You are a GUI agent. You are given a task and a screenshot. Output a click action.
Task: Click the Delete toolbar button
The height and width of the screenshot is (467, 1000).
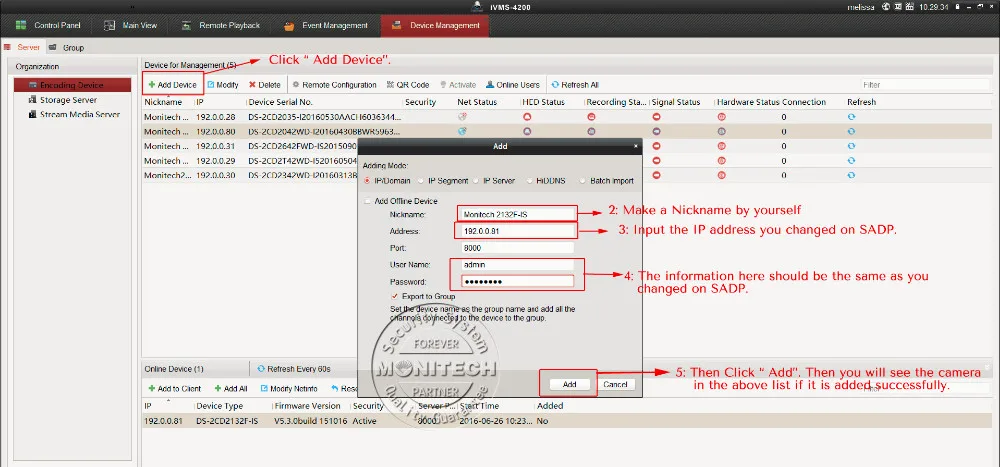tap(265, 85)
